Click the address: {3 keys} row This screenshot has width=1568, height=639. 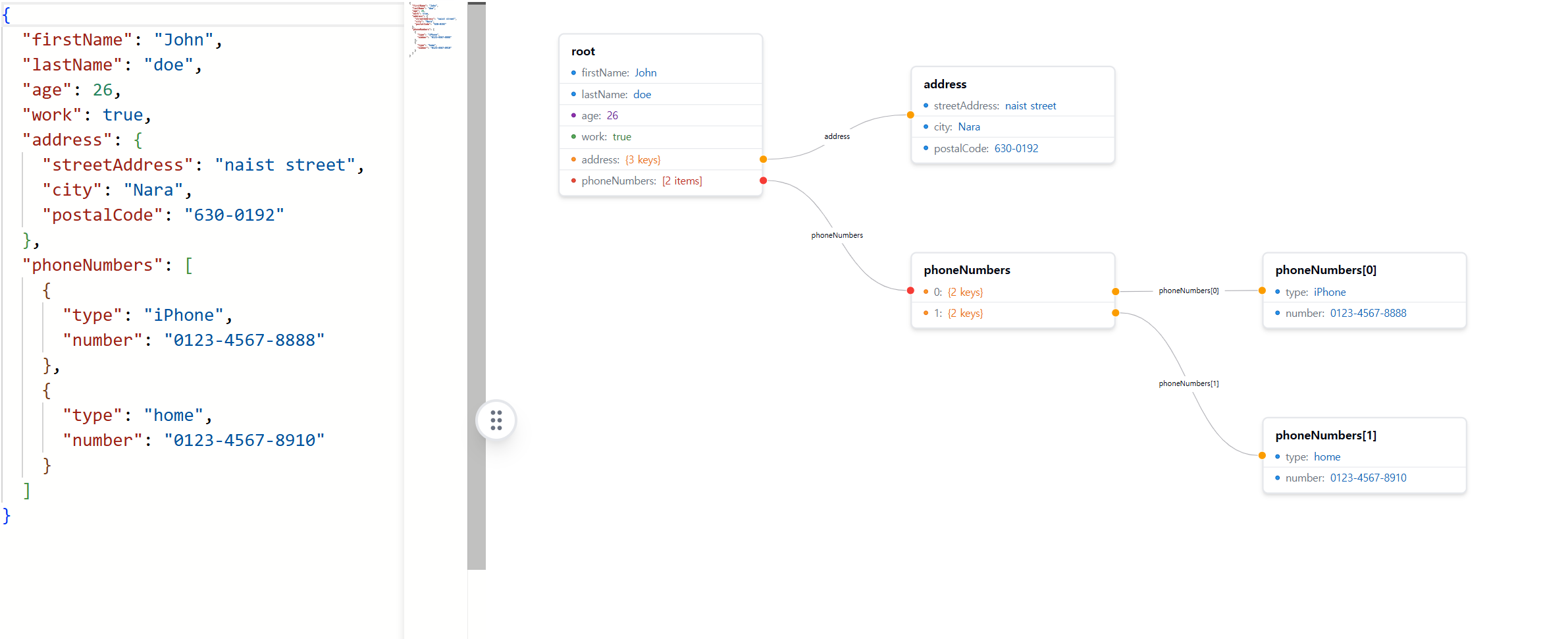click(x=661, y=159)
